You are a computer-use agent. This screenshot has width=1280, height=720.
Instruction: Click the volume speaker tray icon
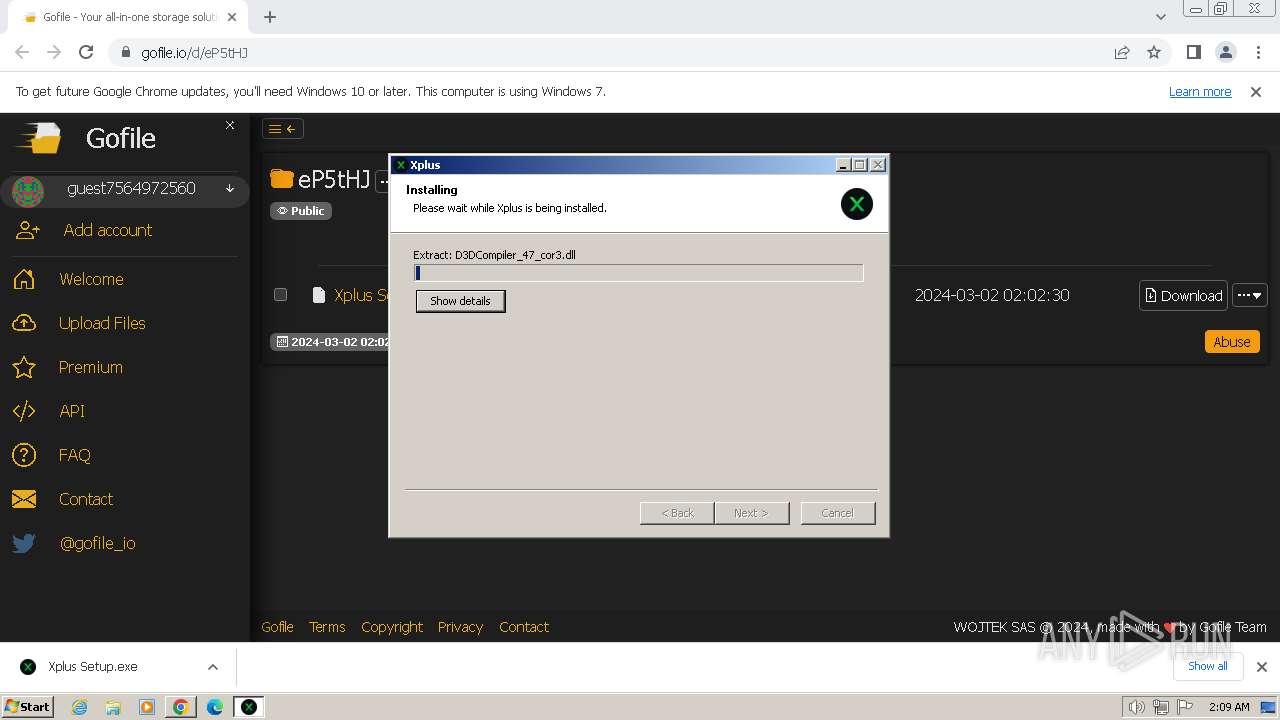(x=1136, y=707)
